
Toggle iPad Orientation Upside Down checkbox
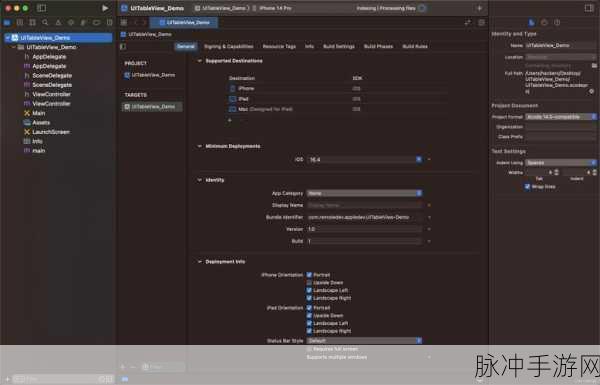pyautogui.click(x=309, y=316)
